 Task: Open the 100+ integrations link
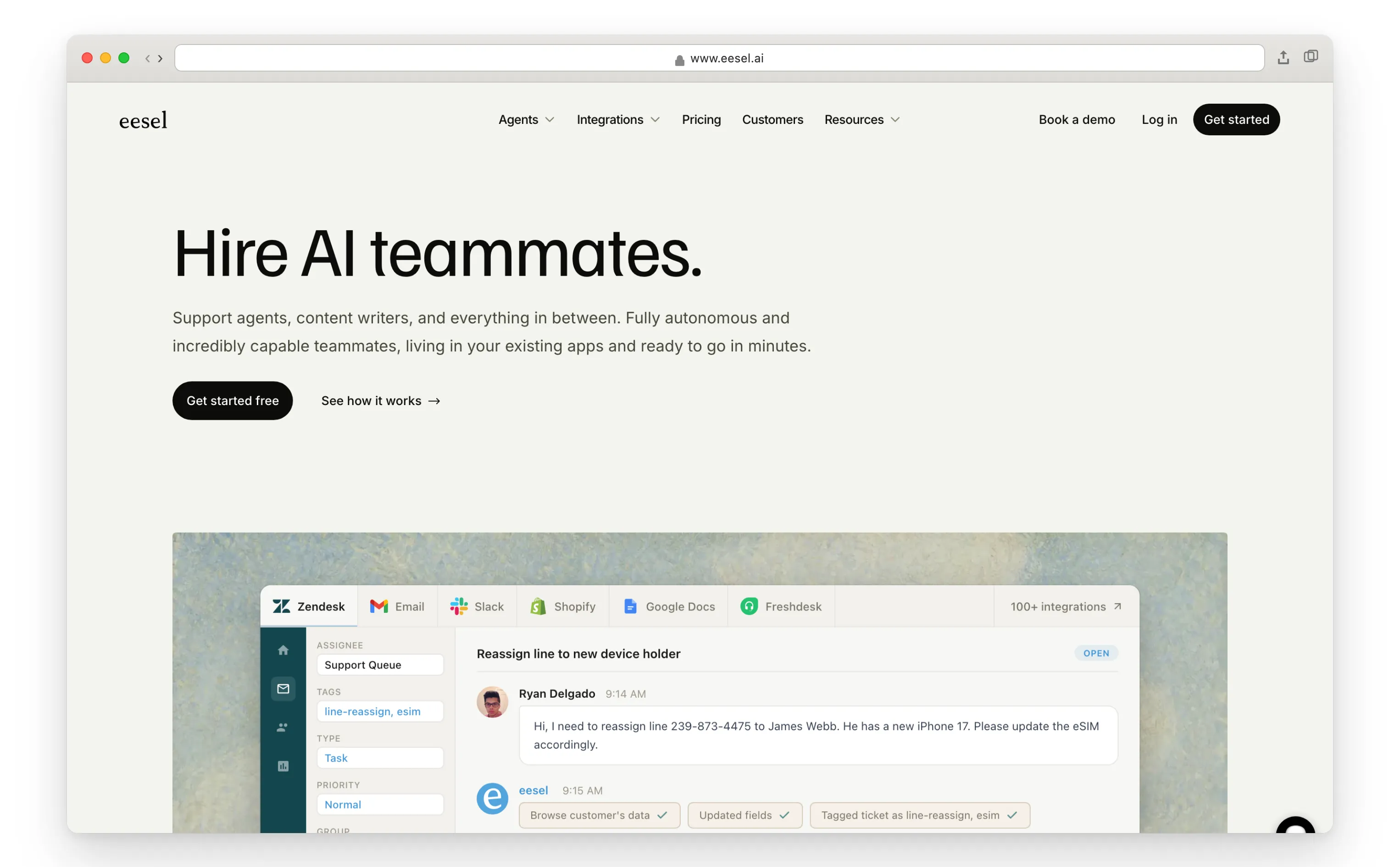(1065, 606)
